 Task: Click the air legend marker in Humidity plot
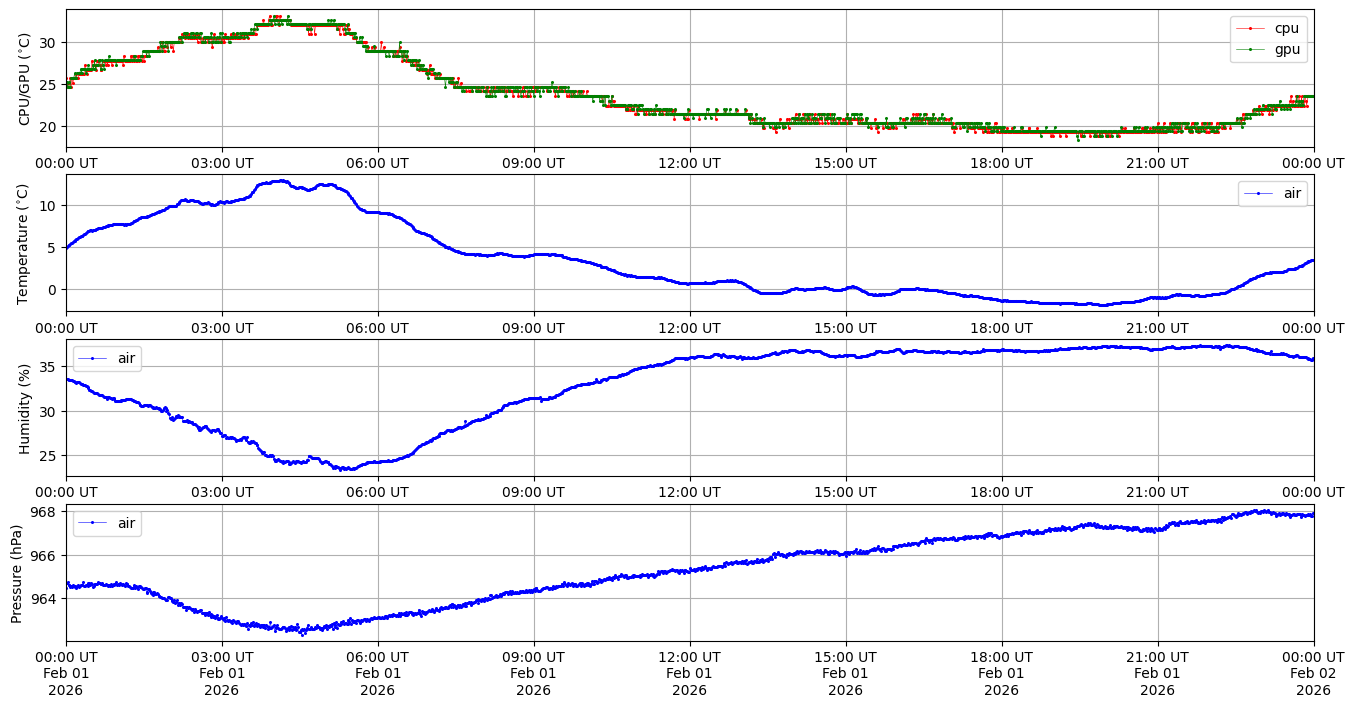click(93, 358)
